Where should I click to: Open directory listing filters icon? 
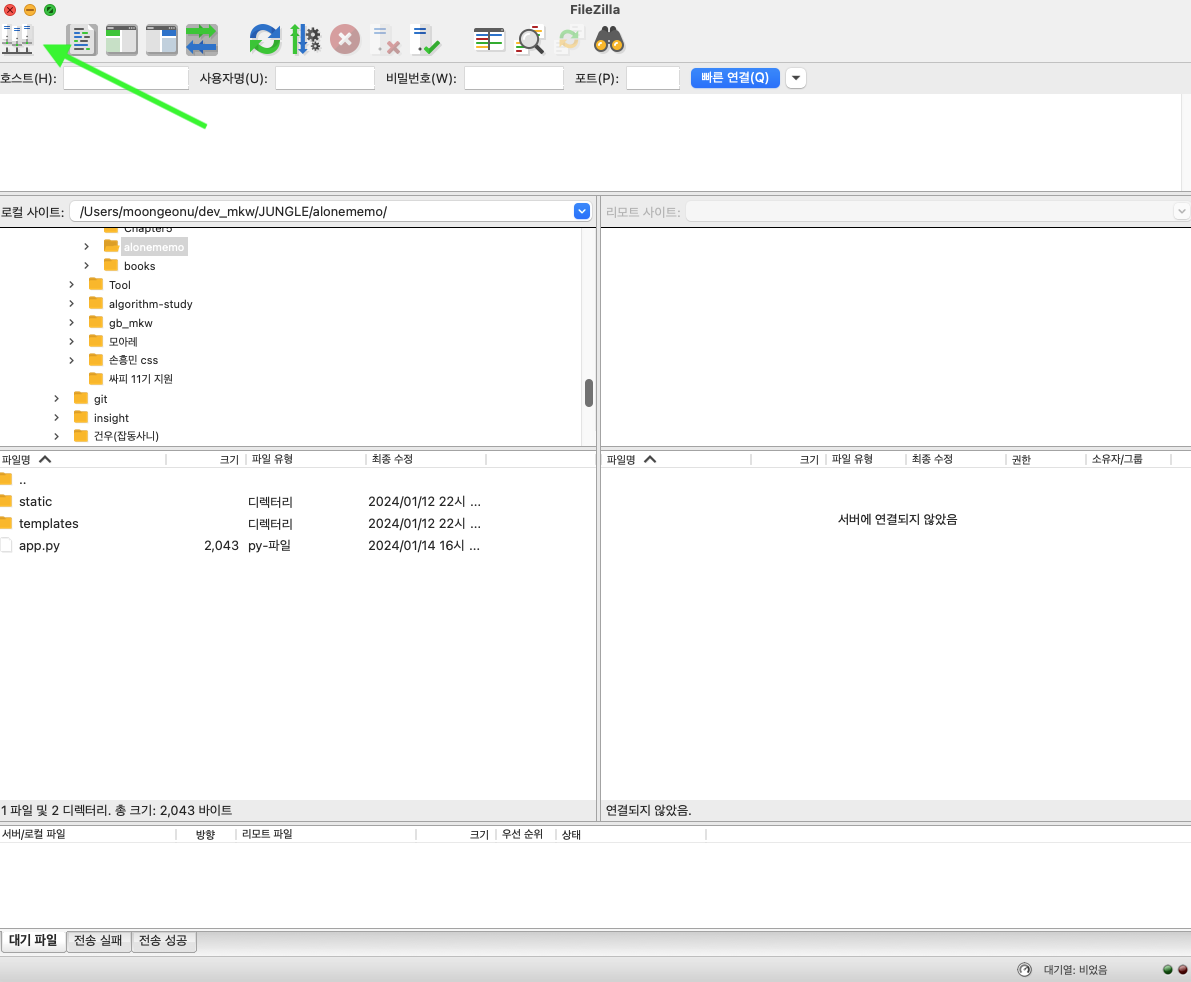[489, 39]
